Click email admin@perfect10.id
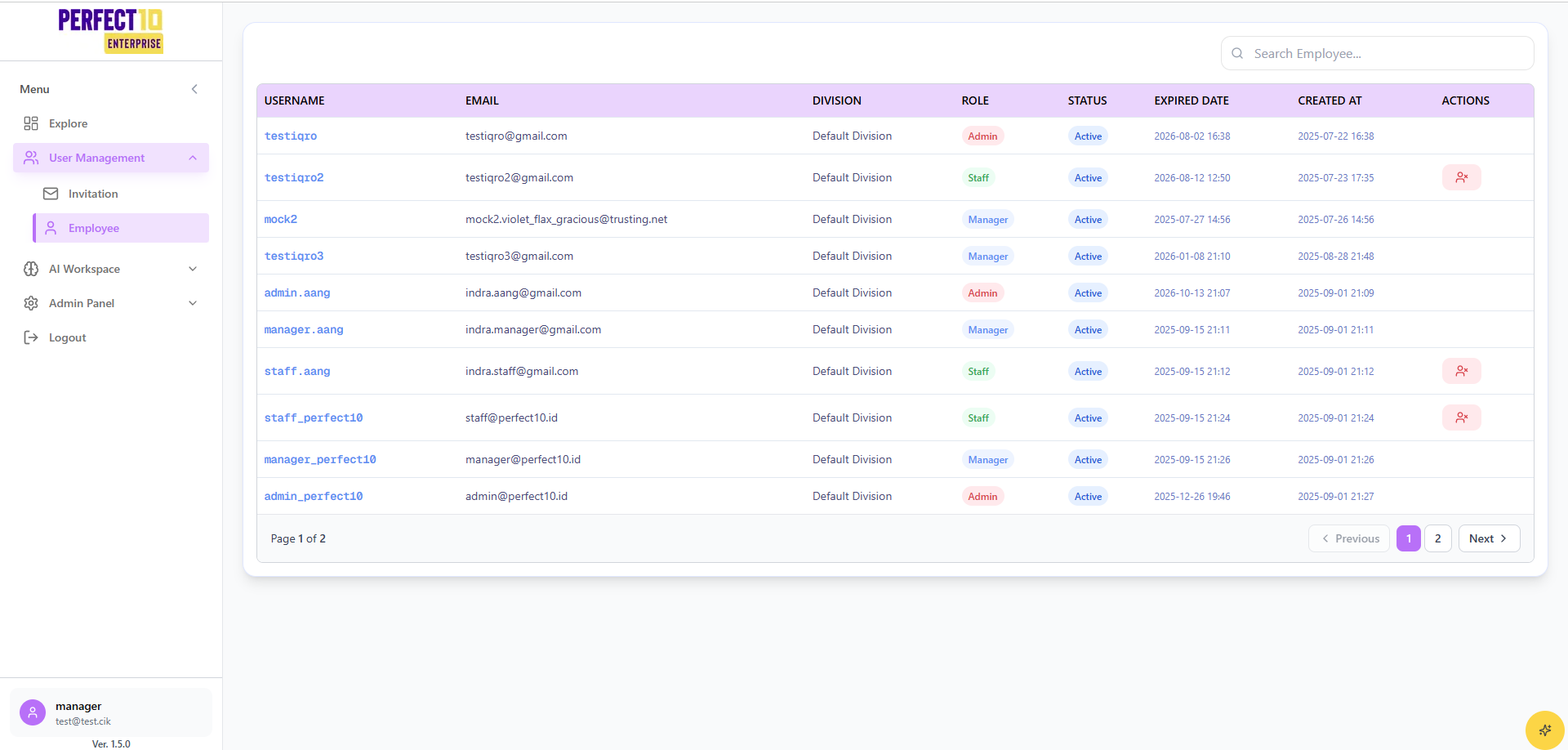This screenshot has height=750, width=1568. coord(516,496)
